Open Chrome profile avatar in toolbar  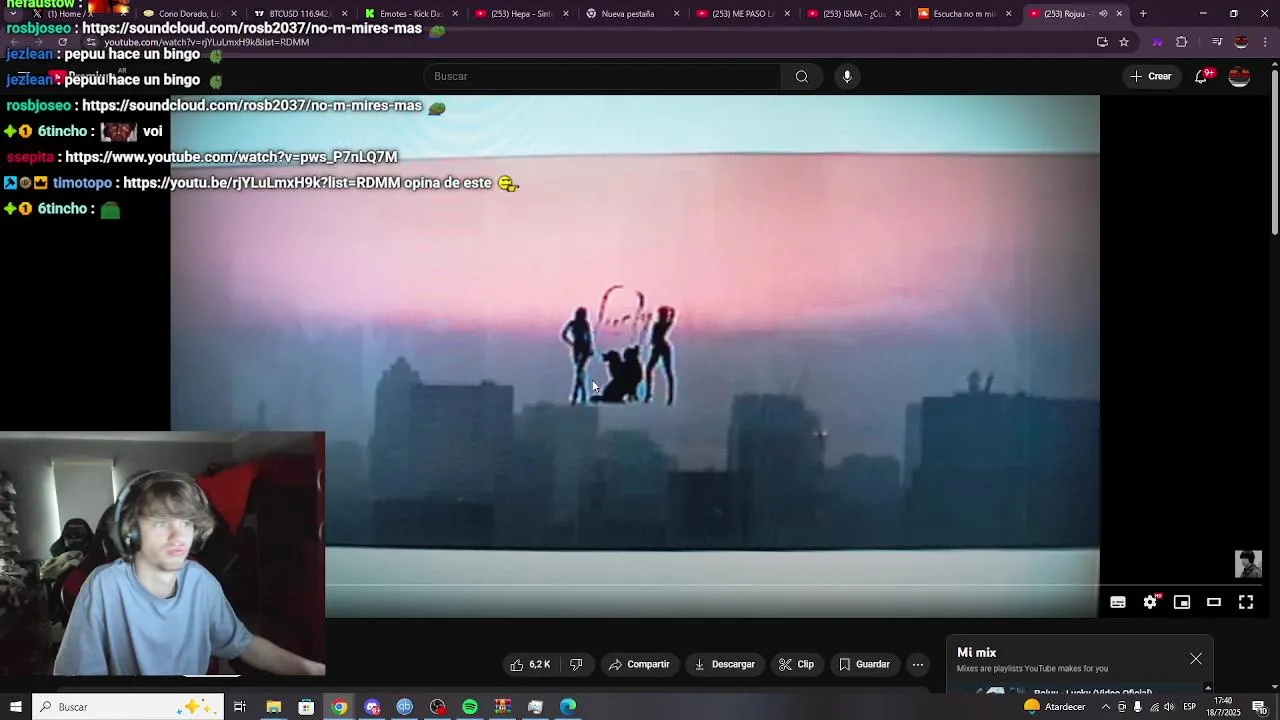tap(1241, 42)
